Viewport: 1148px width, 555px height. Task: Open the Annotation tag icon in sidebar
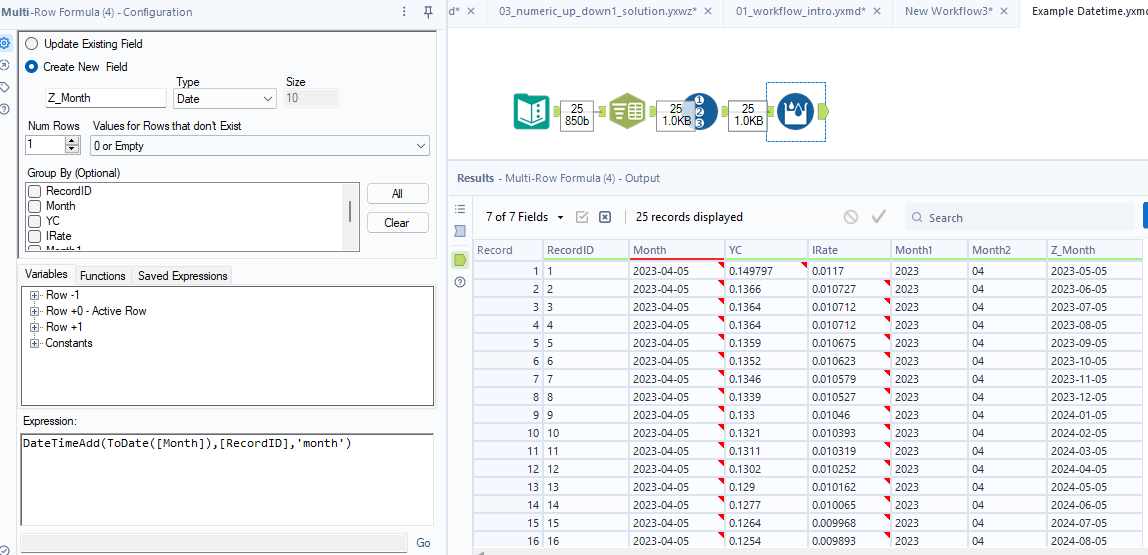click(6, 87)
